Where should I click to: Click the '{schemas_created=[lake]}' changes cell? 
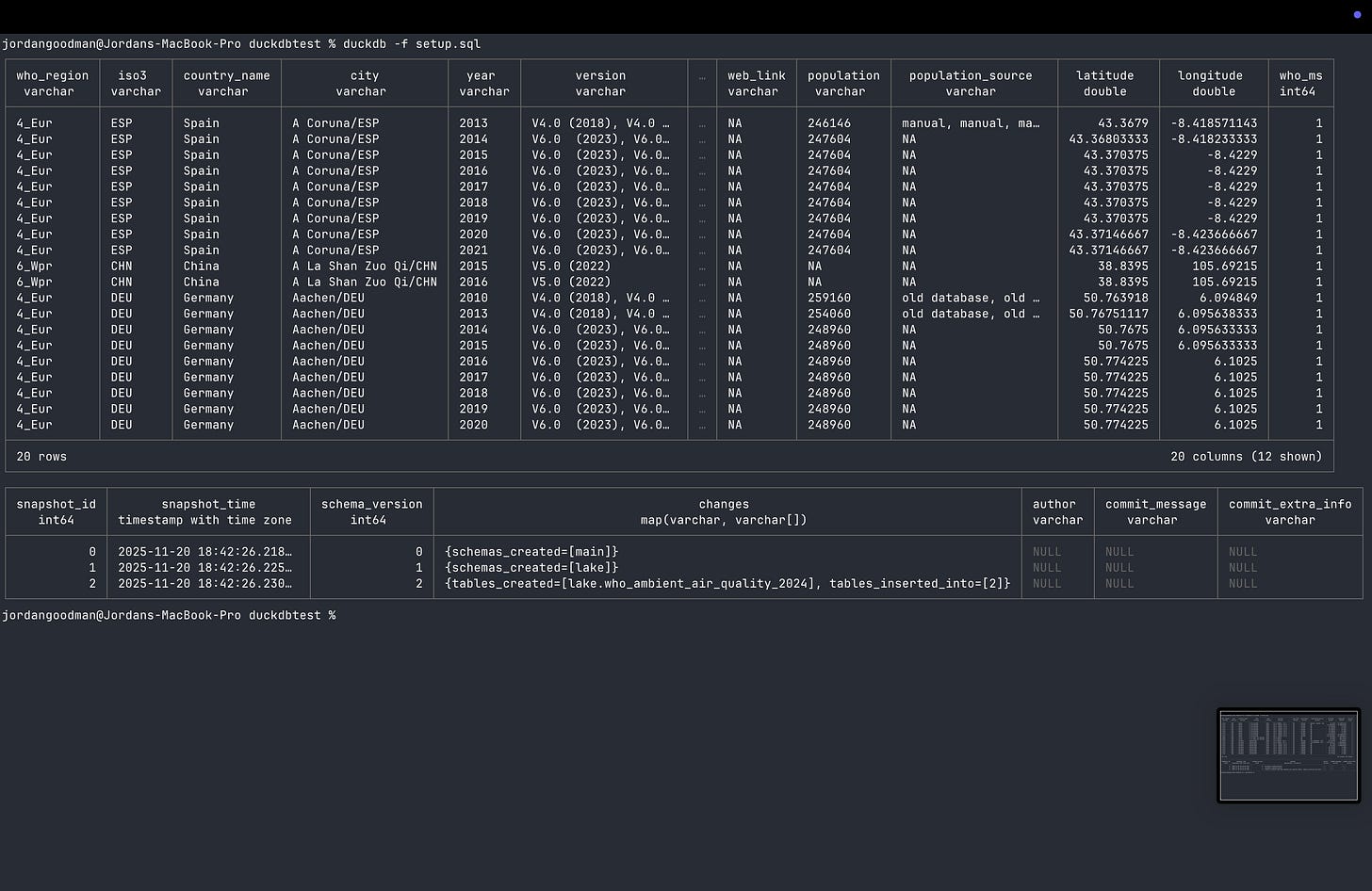pos(531,568)
